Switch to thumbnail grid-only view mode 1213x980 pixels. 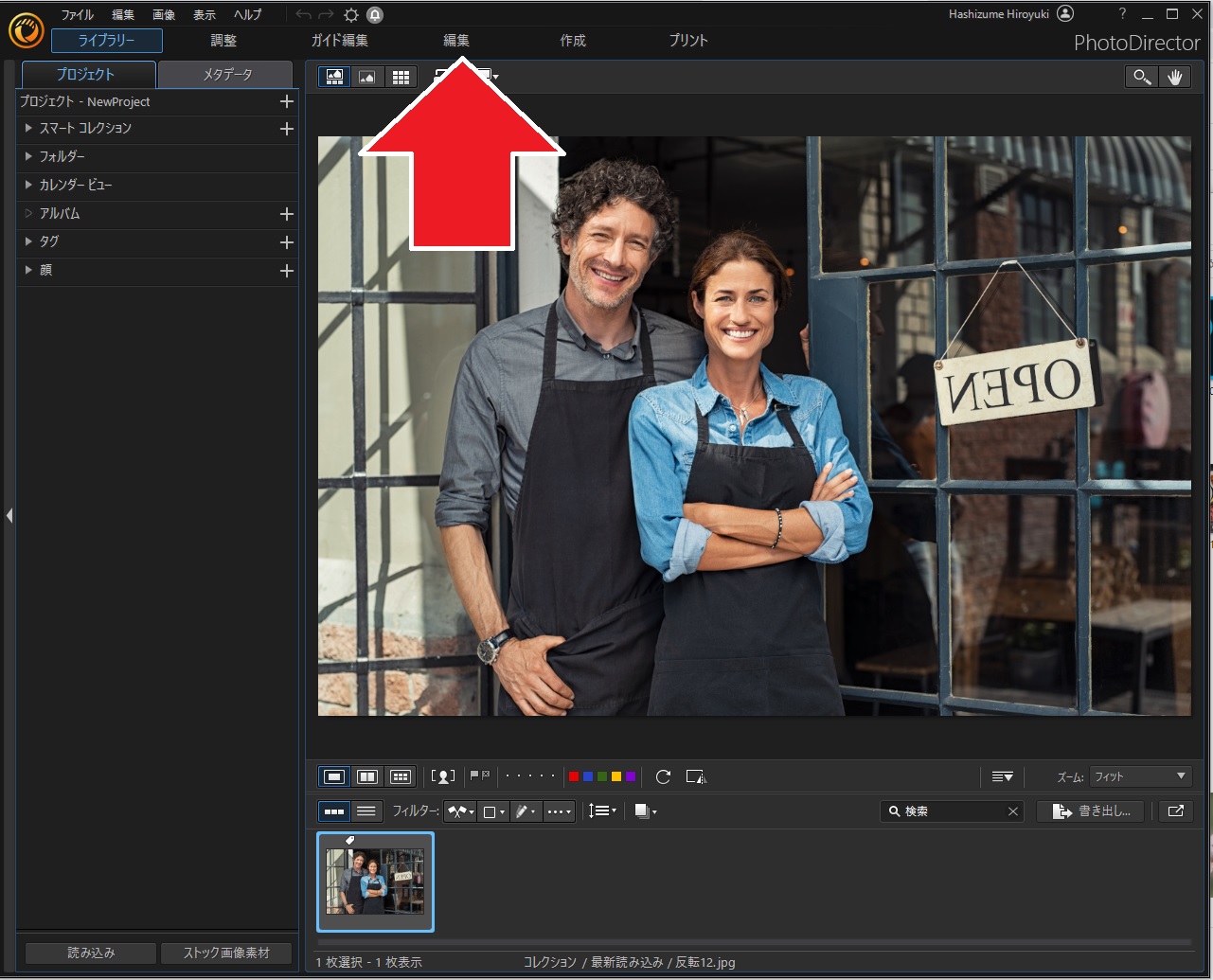(x=401, y=78)
